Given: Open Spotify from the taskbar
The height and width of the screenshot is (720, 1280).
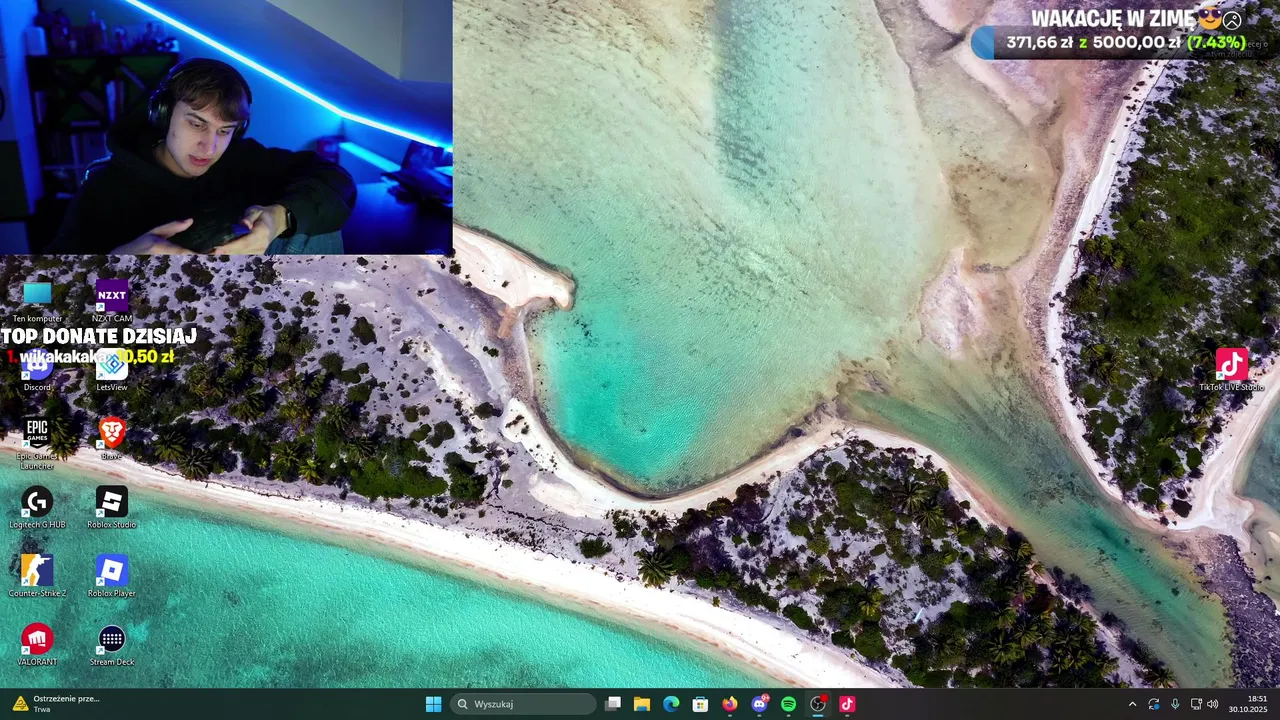Looking at the screenshot, I should click(788, 704).
